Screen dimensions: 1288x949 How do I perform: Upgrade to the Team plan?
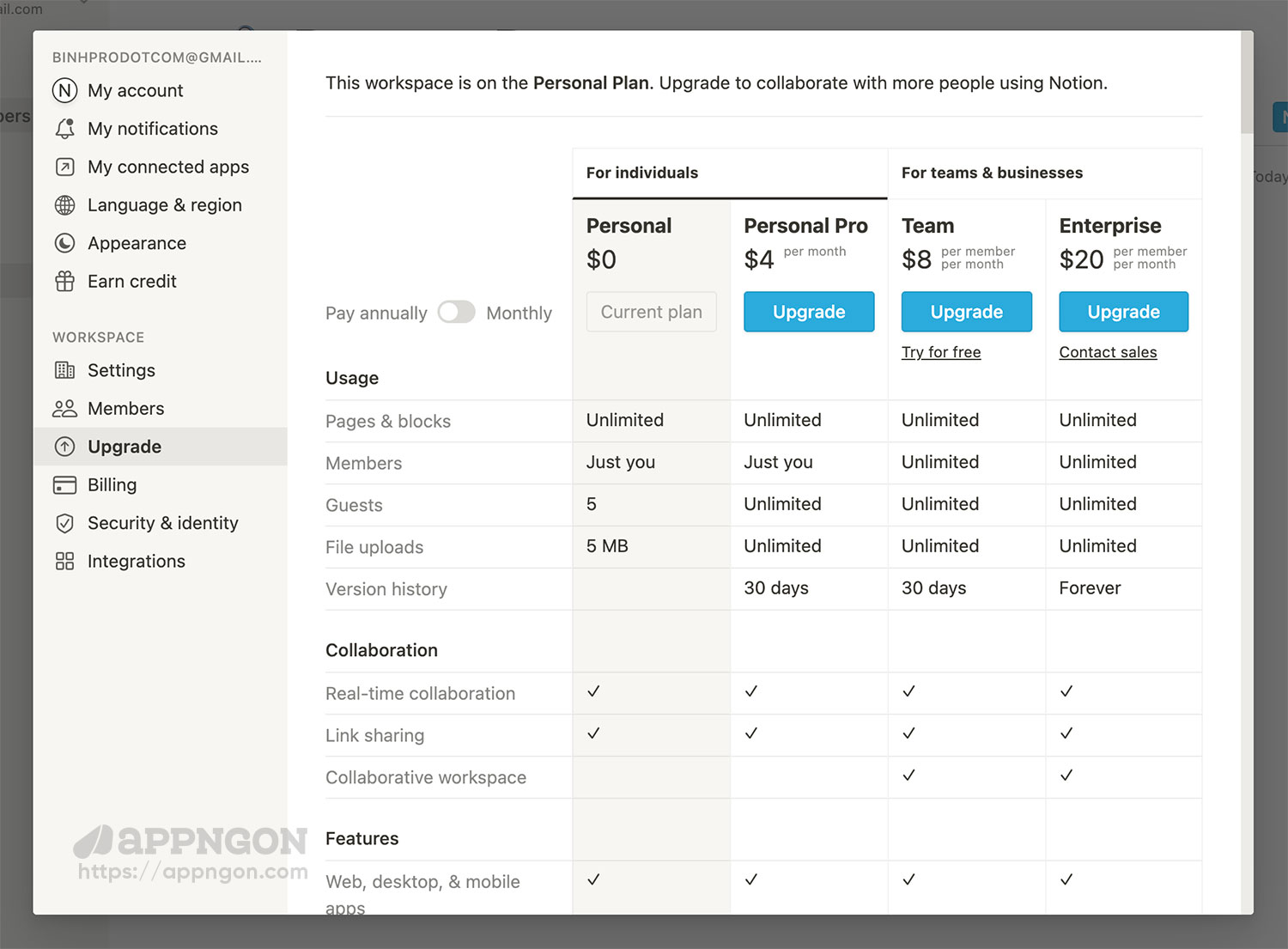pos(966,312)
